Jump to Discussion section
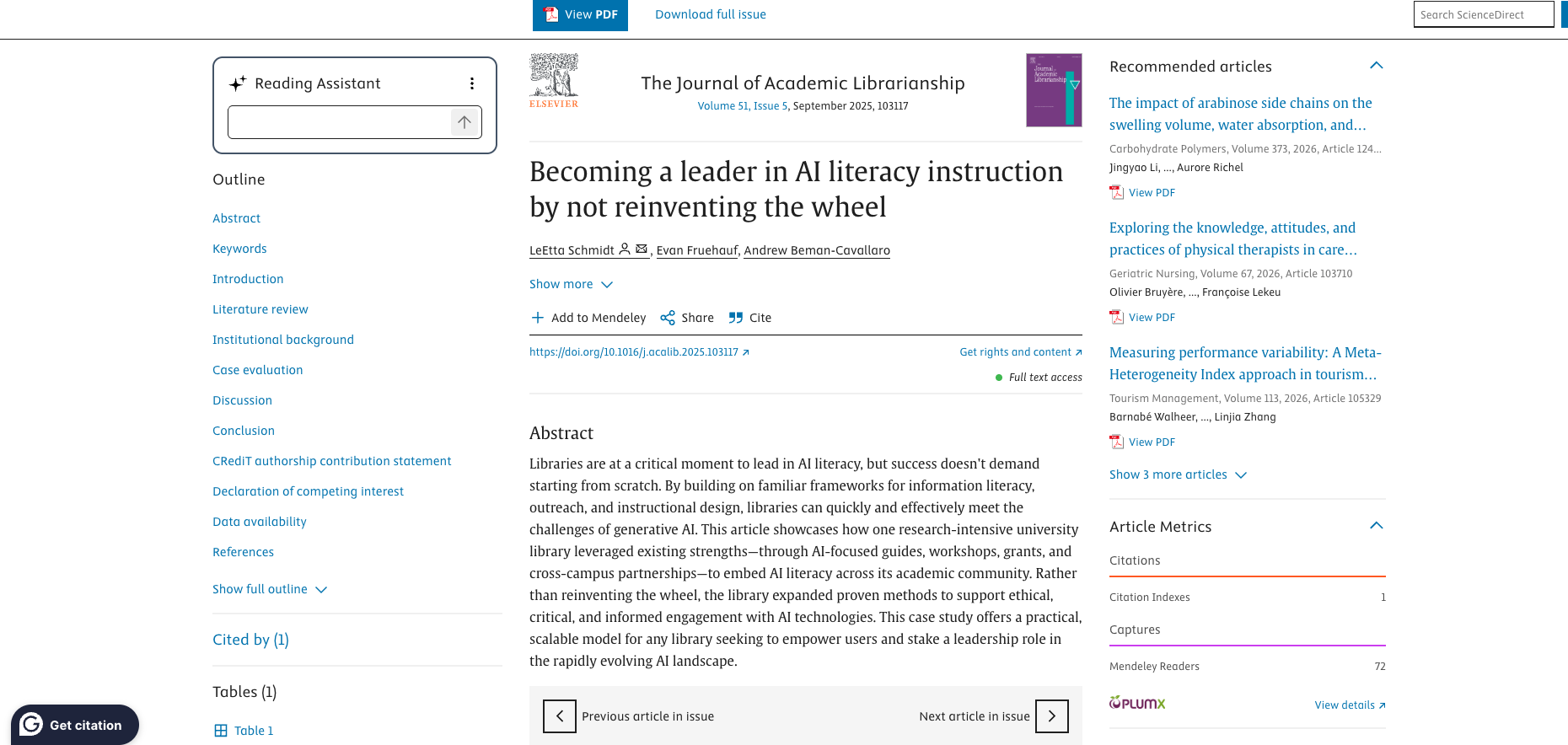 [x=242, y=400]
